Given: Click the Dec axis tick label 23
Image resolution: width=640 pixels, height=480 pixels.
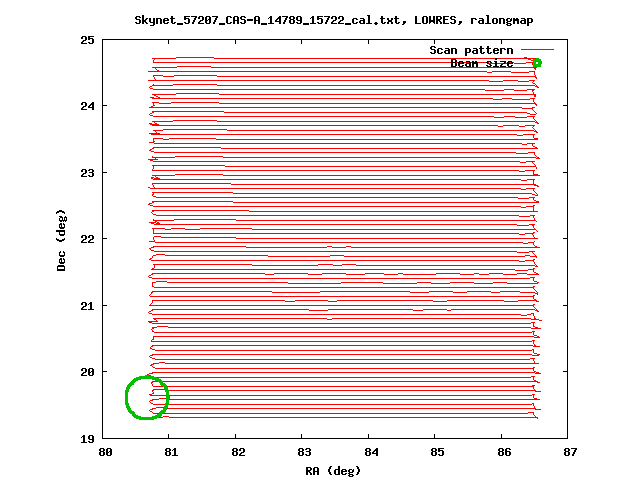Looking at the screenshot, I should point(87,173).
